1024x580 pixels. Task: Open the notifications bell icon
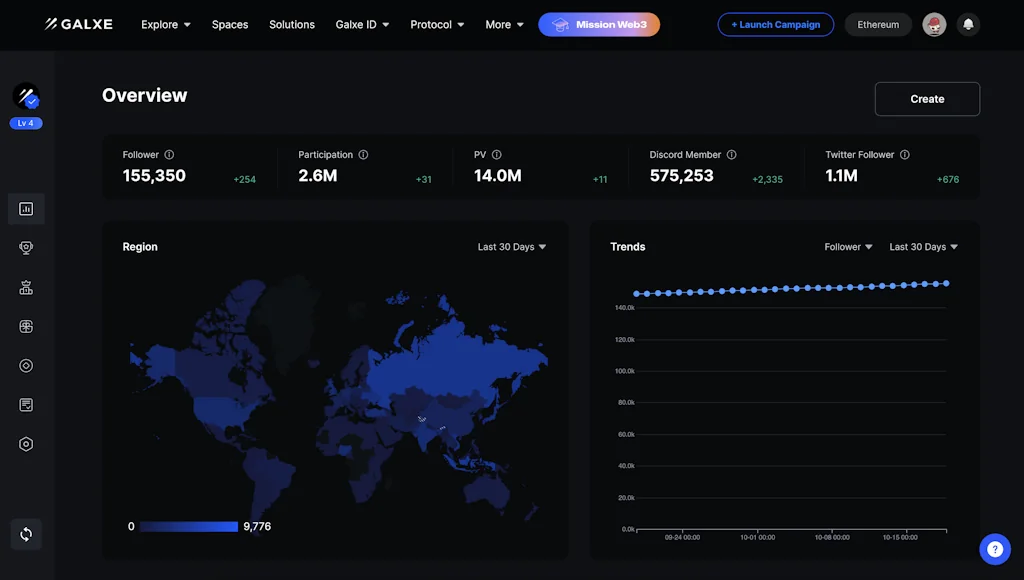968,25
